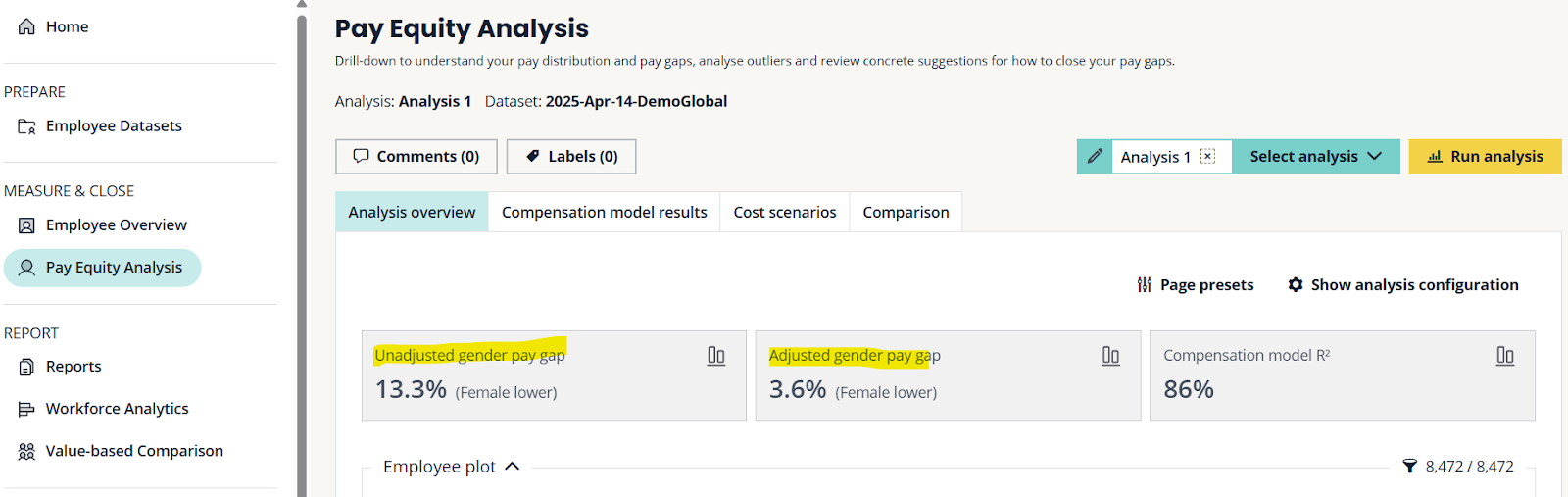Screen dimensions: 1568x497
Task: Click the Labels (0) button
Action: (571, 157)
